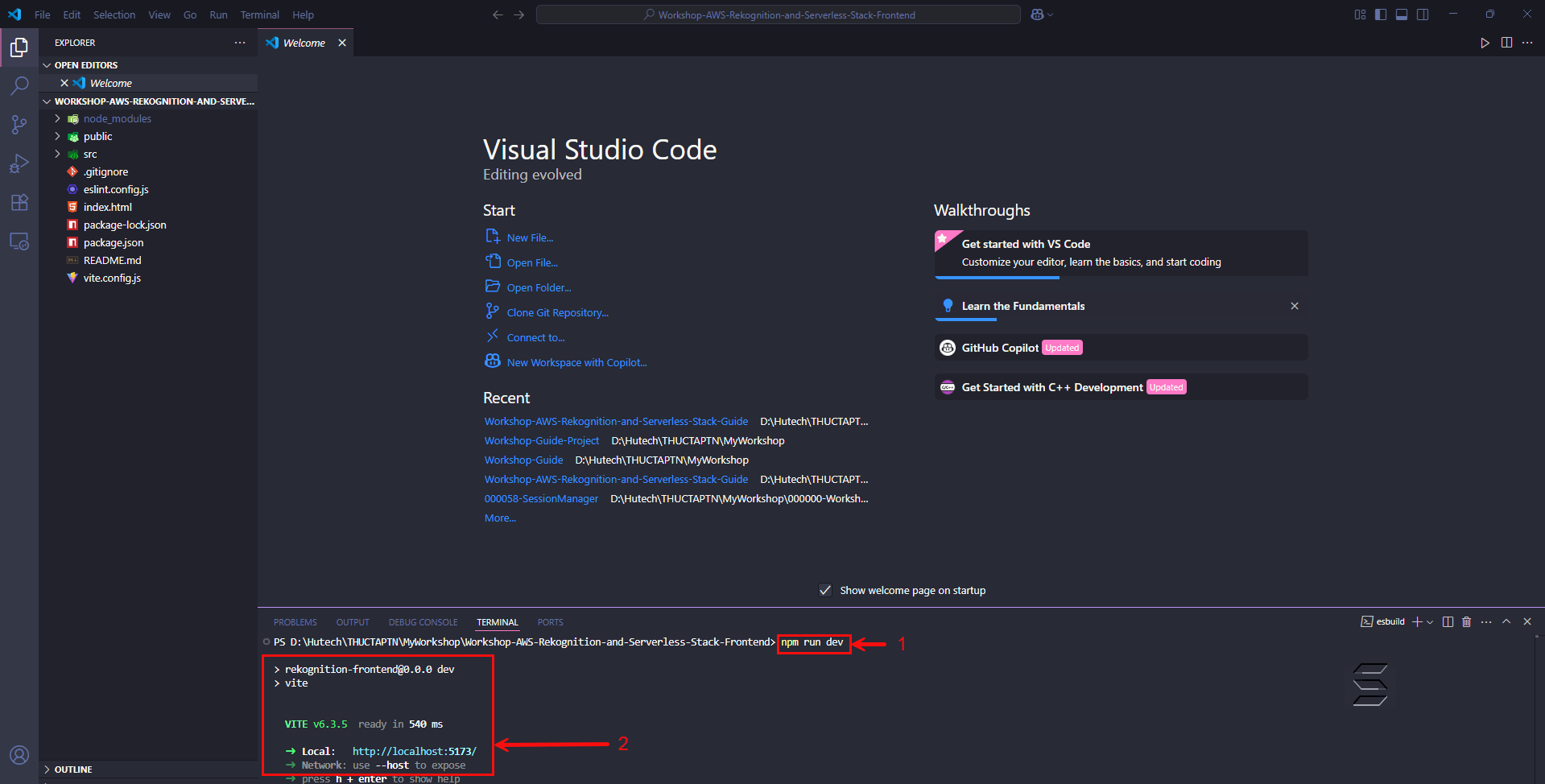Viewport: 1545px width, 784px height.
Task: Click the command center search field
Action: click(778, 14)
